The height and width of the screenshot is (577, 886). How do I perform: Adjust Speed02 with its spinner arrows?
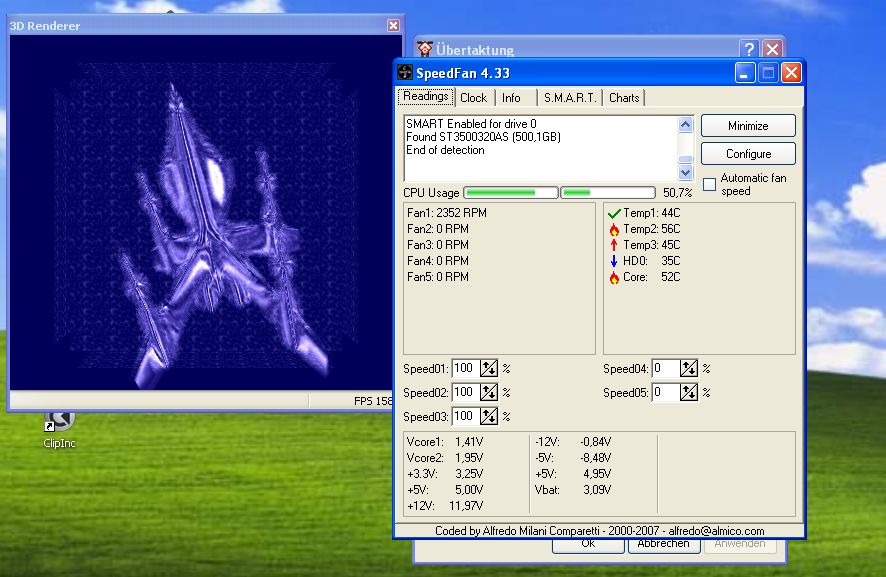pos(489,392)
